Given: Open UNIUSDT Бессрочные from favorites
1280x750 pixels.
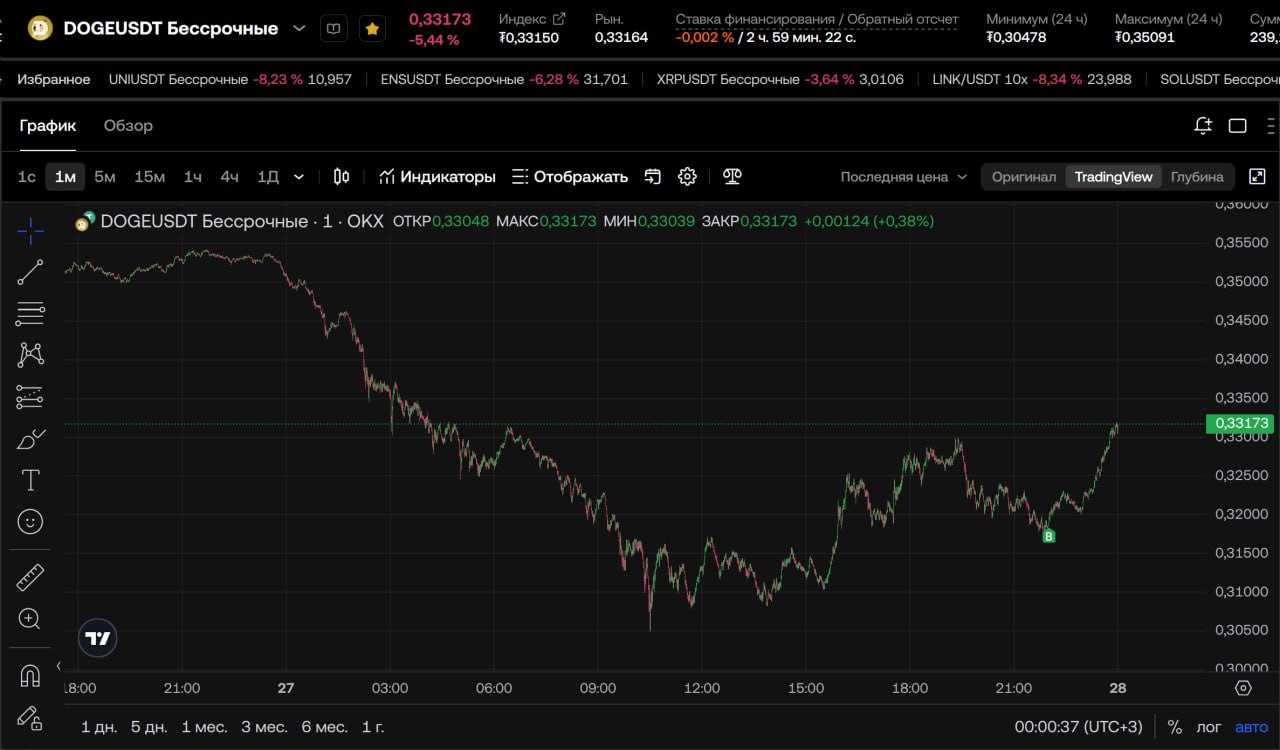Looking at the screenshot, I should (230, 79).
